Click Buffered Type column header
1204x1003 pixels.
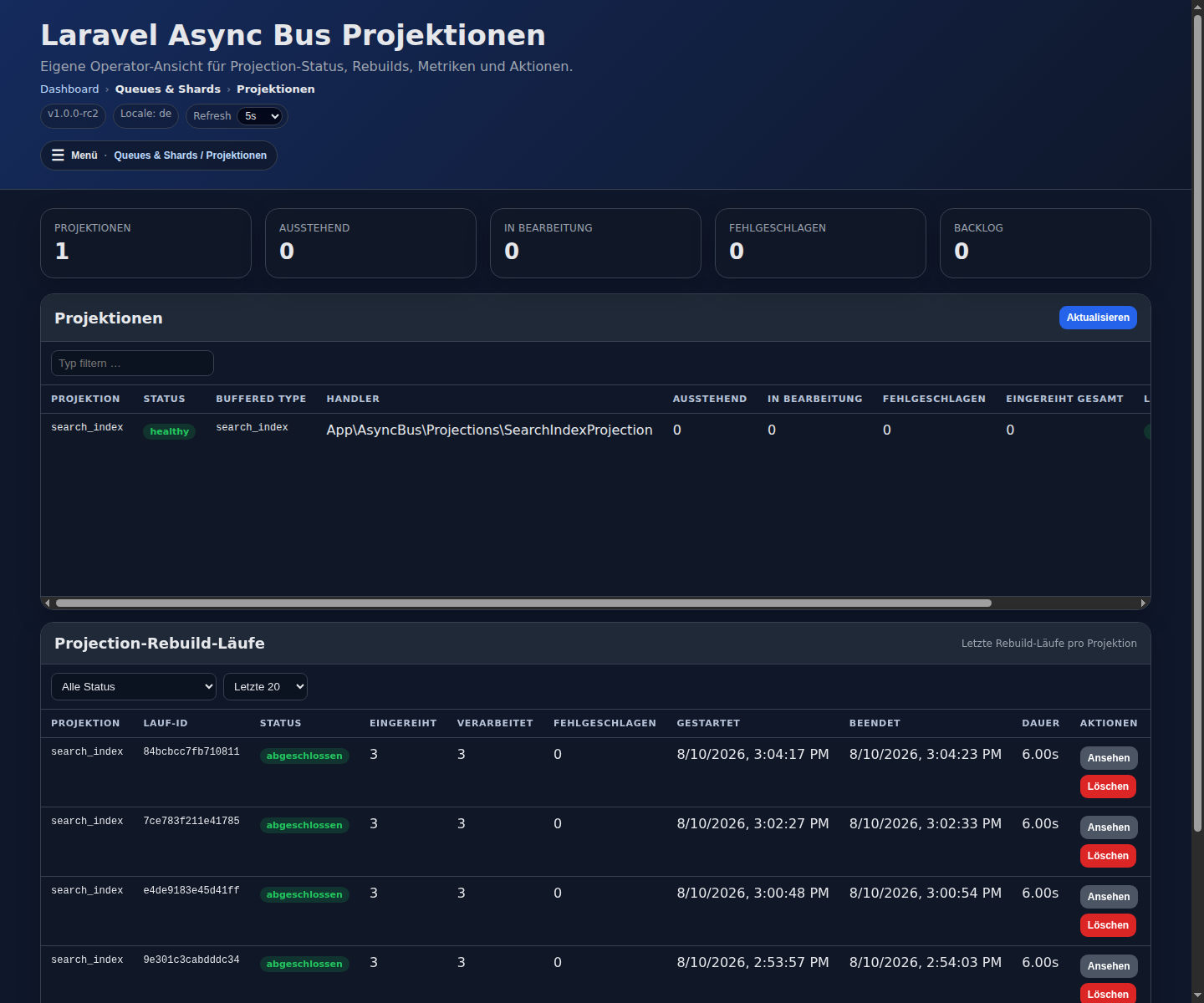coord(261,399)
